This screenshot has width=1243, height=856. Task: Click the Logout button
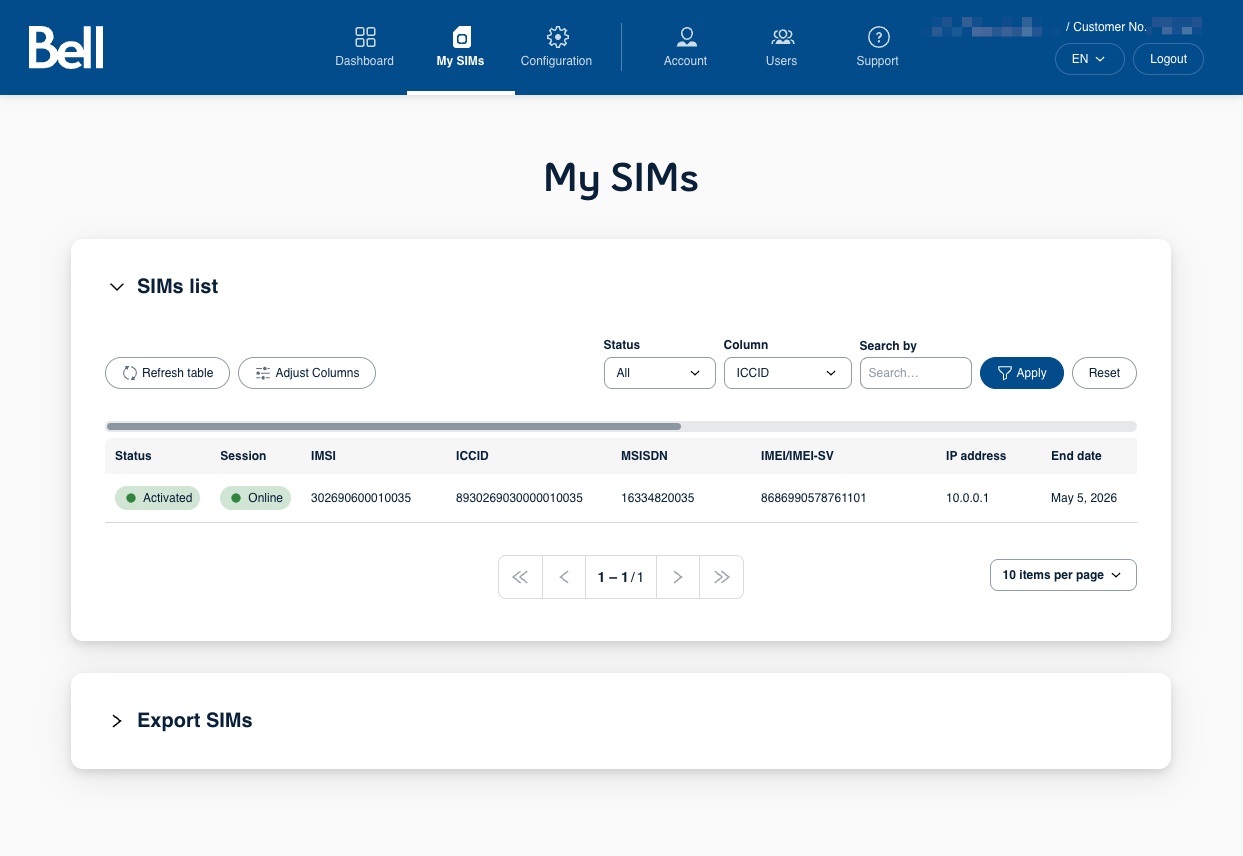(x=1167, y=58)
